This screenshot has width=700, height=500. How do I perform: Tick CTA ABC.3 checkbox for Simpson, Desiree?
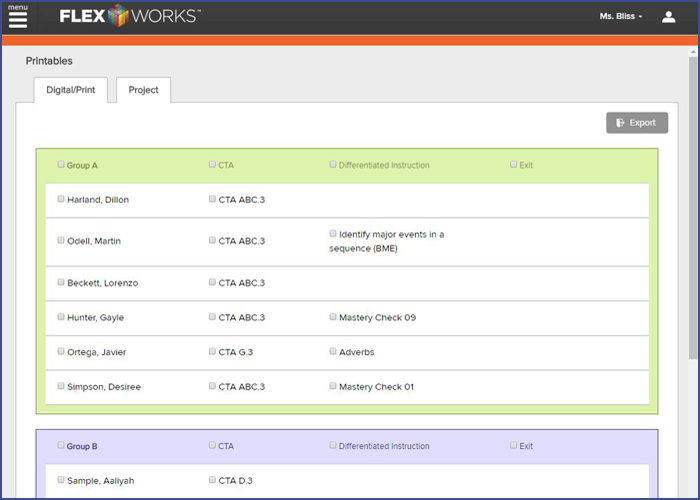[x=212, y=386]
